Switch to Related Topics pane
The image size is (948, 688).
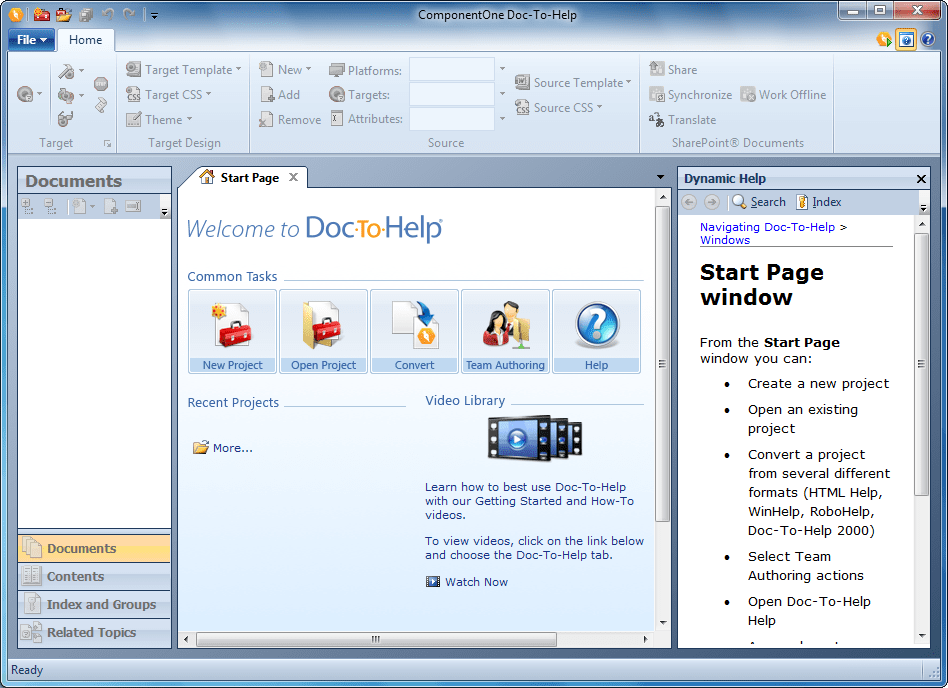pyautogui.click(x=94, y=632)
